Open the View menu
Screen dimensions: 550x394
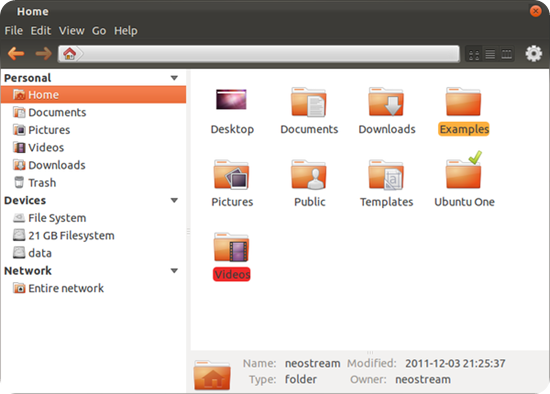click(x=72, y=31)
